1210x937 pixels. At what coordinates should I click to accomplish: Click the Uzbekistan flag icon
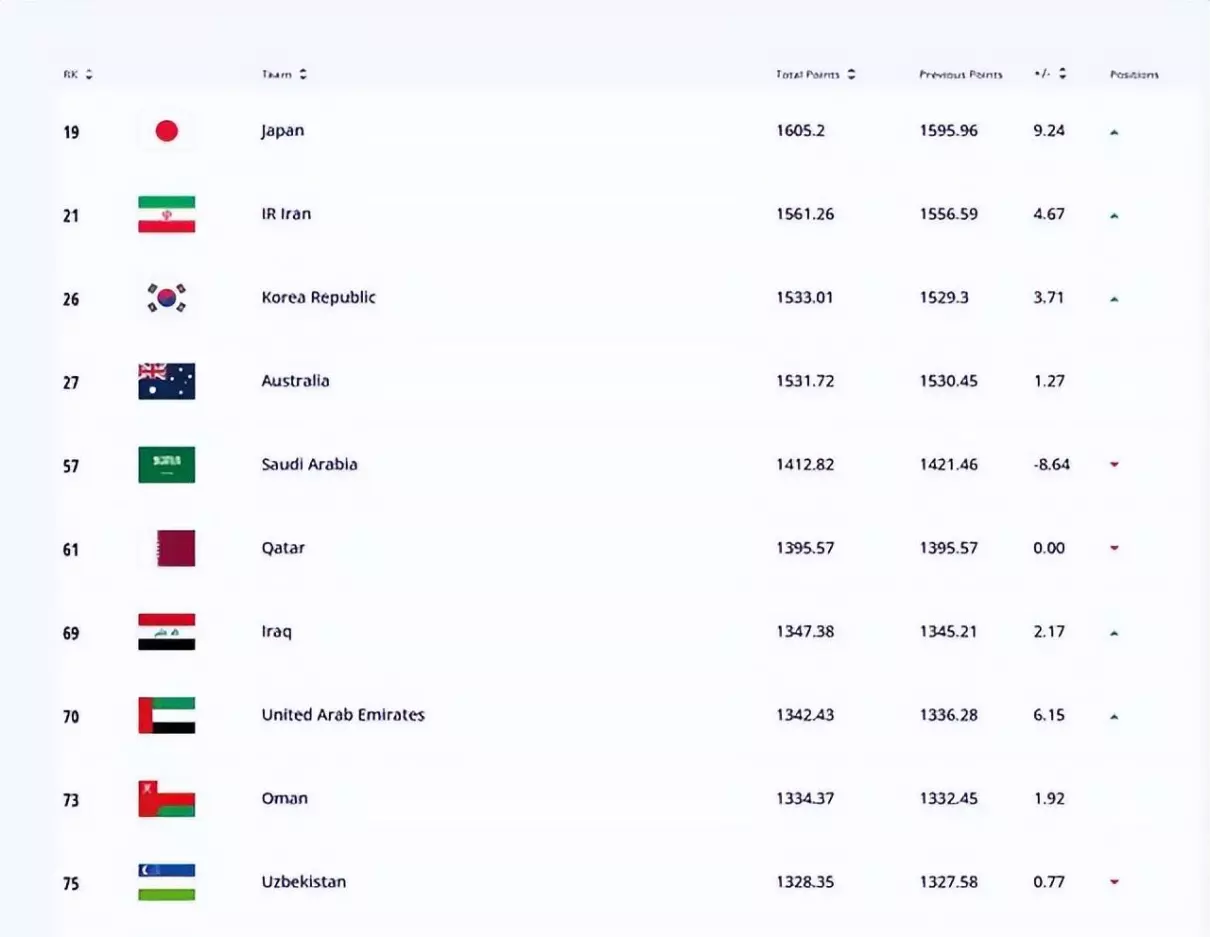click(x=166, y=882)
